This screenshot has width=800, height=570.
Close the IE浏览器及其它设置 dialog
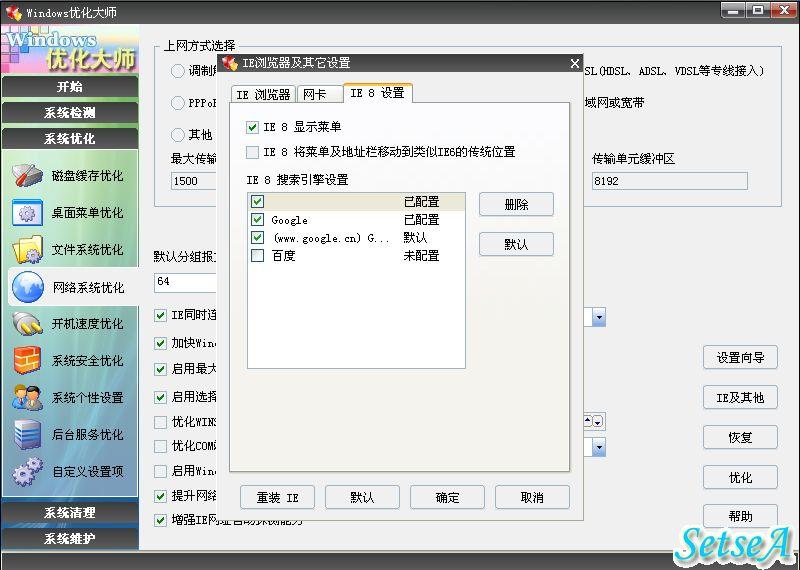point(574,63)
